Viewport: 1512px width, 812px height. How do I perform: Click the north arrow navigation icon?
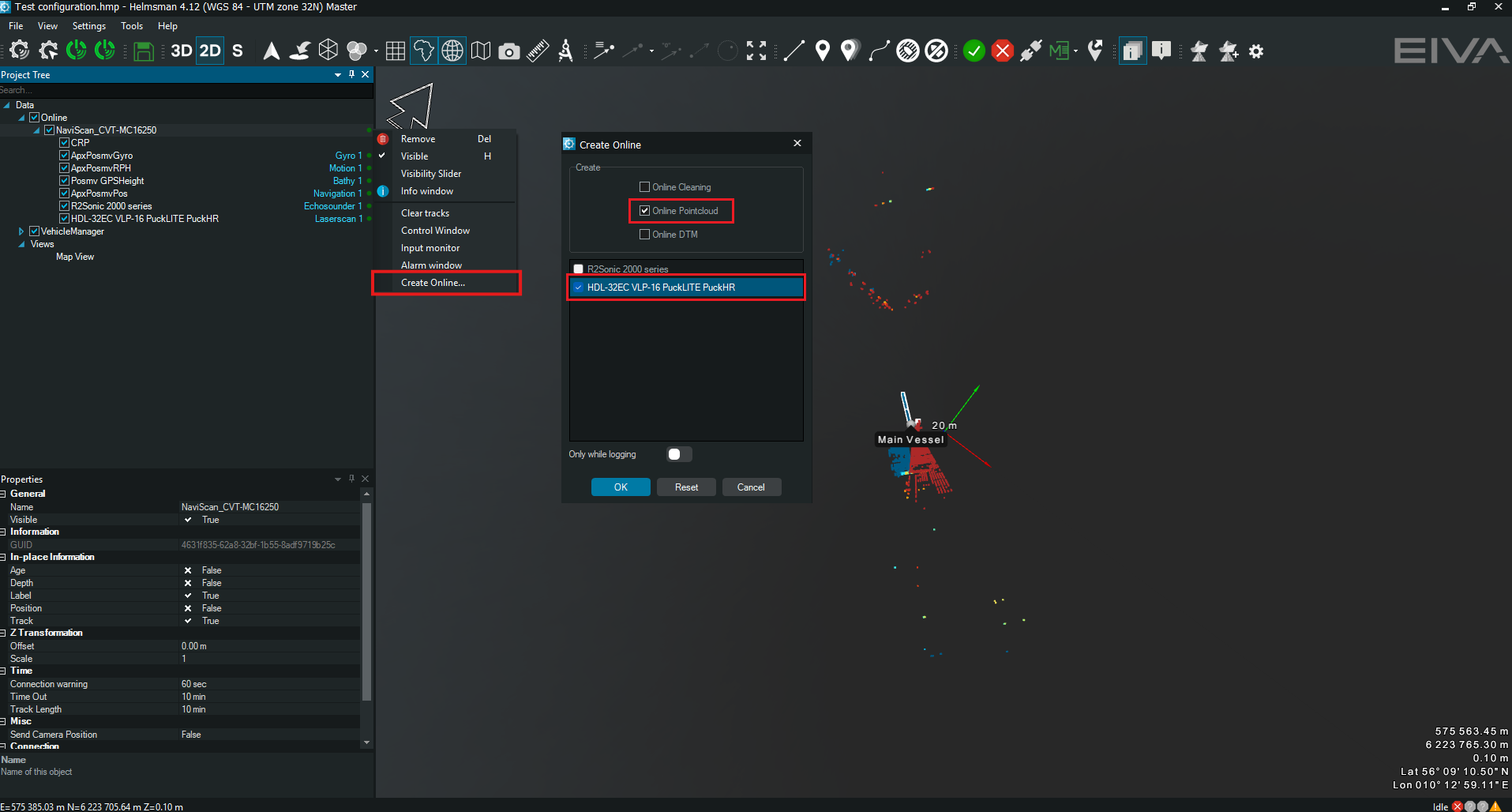[271, 51]
